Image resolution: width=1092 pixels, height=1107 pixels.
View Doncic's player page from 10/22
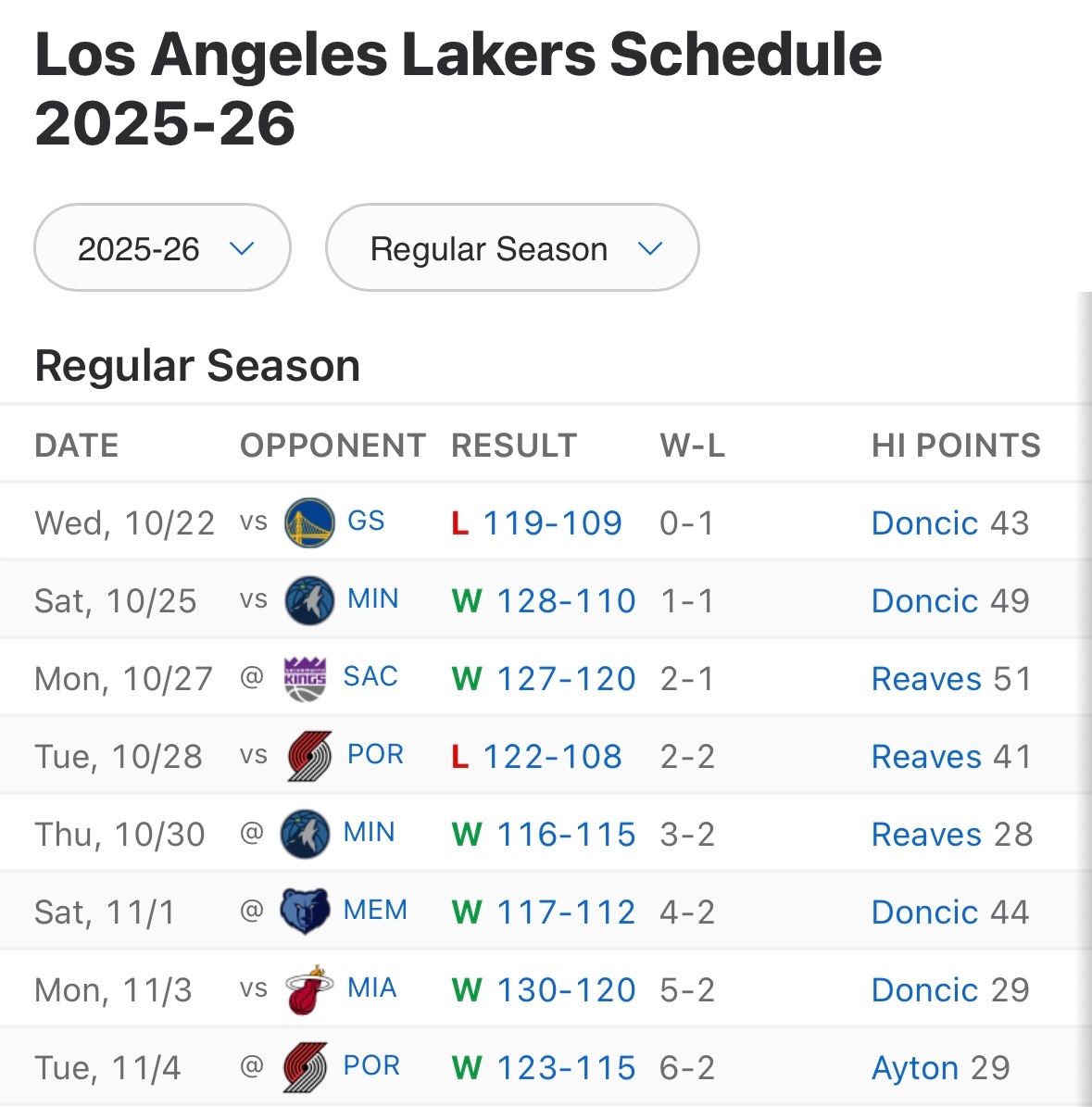coord(924,523)
